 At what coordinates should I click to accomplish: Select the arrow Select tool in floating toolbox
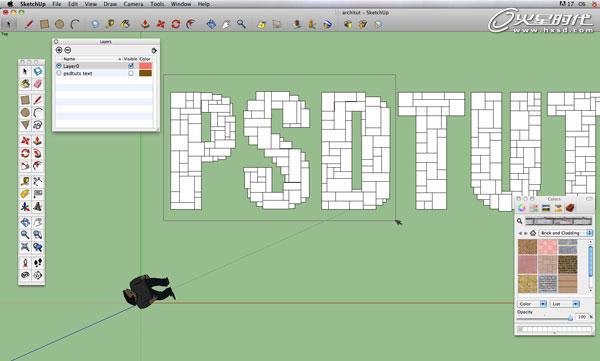click(x=25, y=72)
